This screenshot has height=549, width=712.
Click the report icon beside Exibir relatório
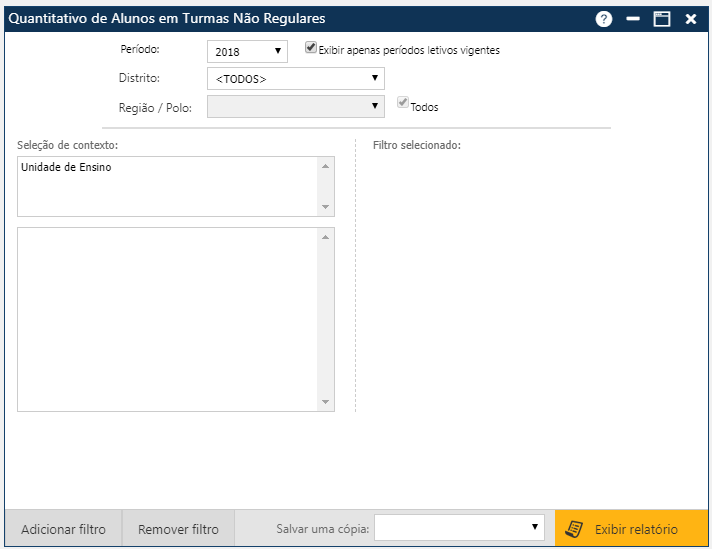pos(574,529)
